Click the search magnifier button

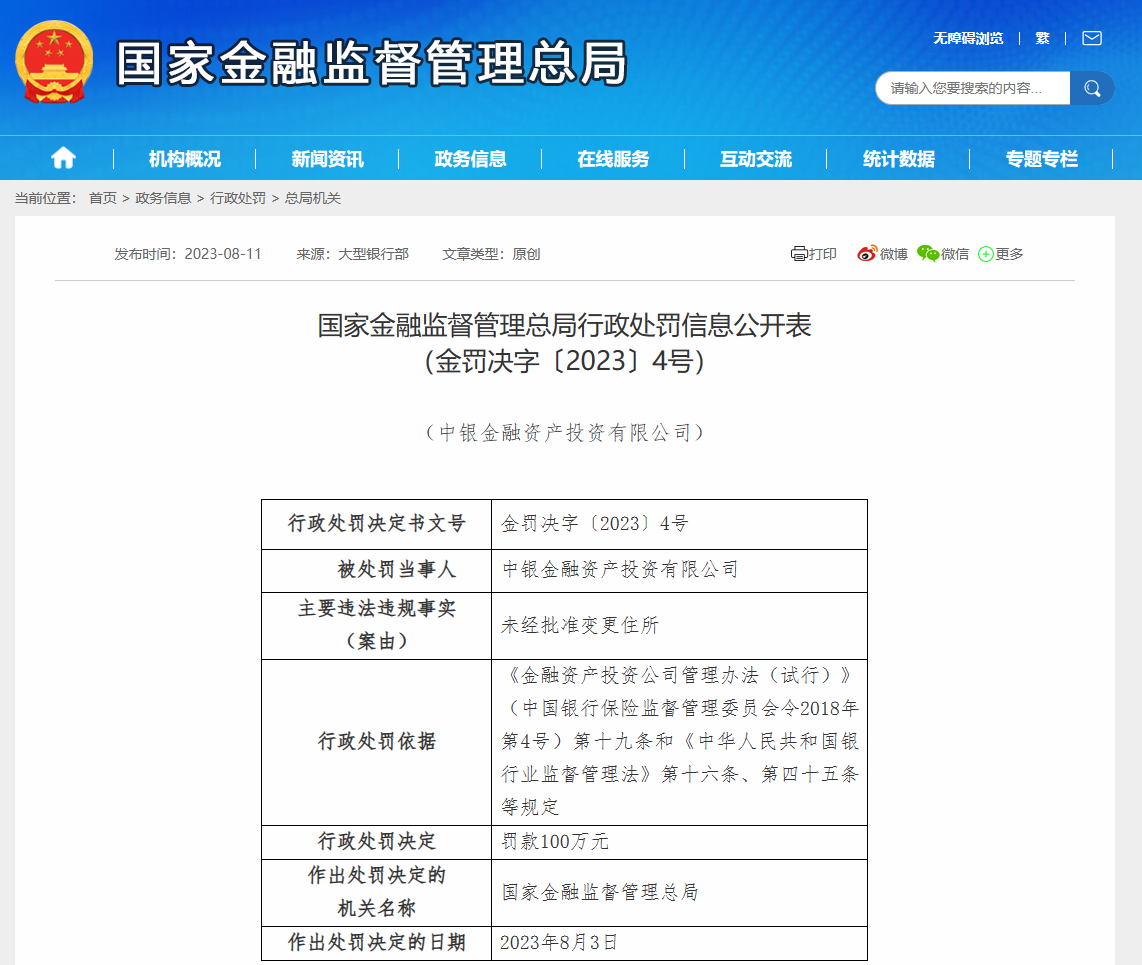click(x=1092, y=88)
